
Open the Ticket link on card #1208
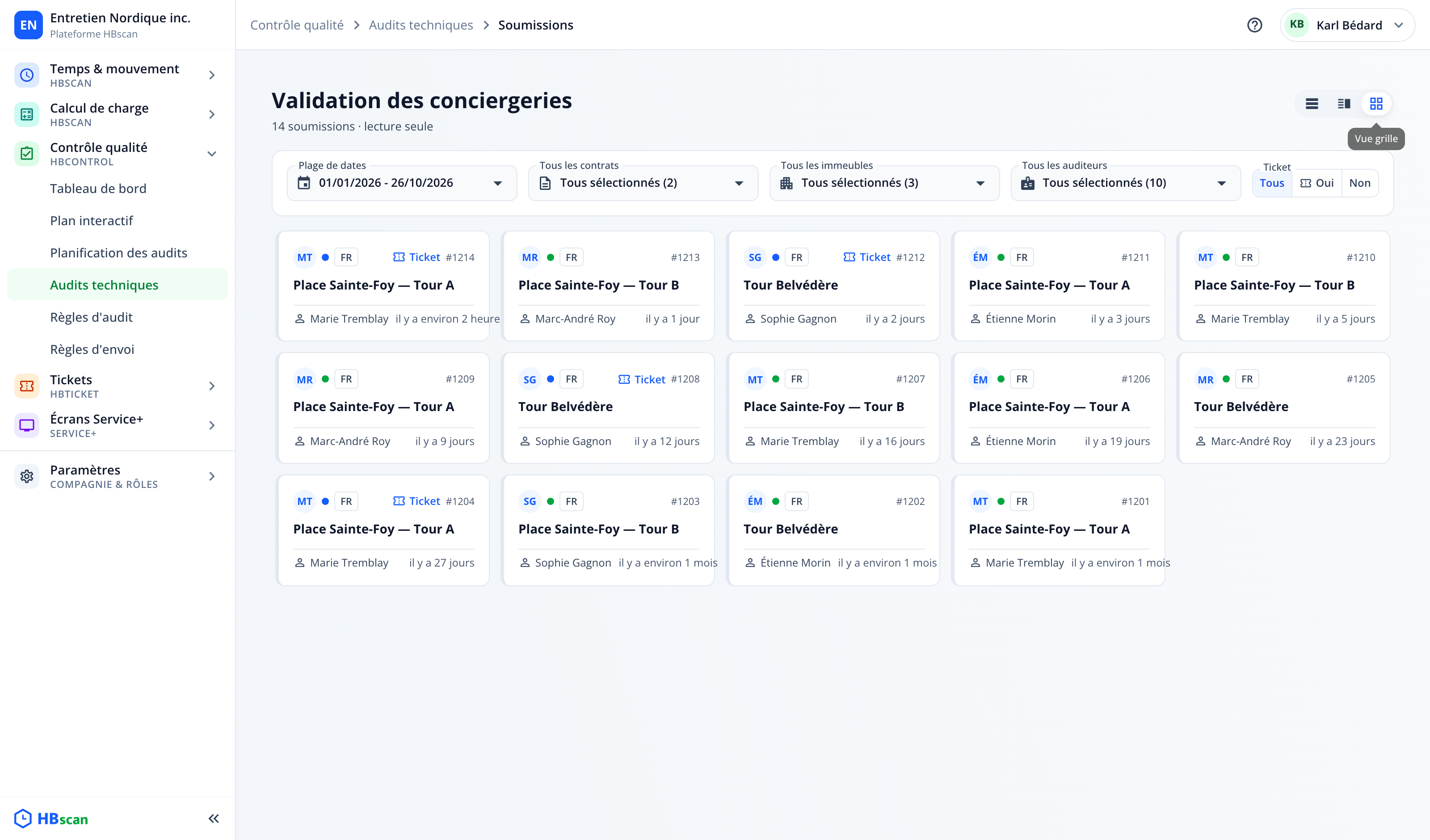[642, 379]
